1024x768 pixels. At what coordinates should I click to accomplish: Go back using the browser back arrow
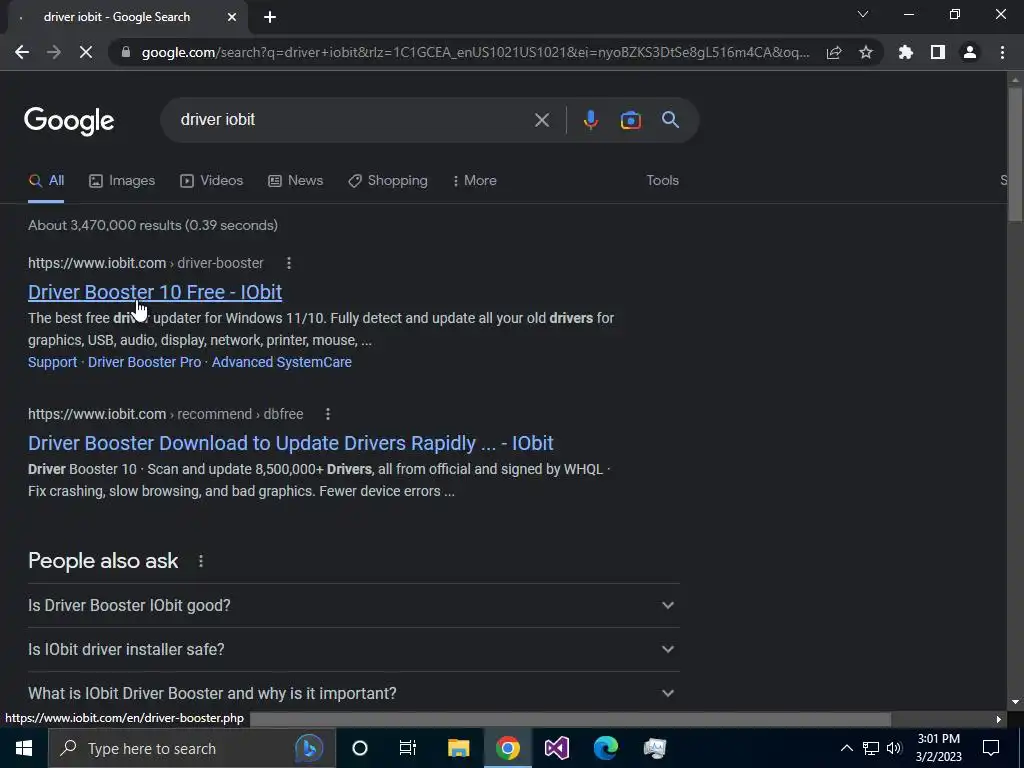point(22,52)
